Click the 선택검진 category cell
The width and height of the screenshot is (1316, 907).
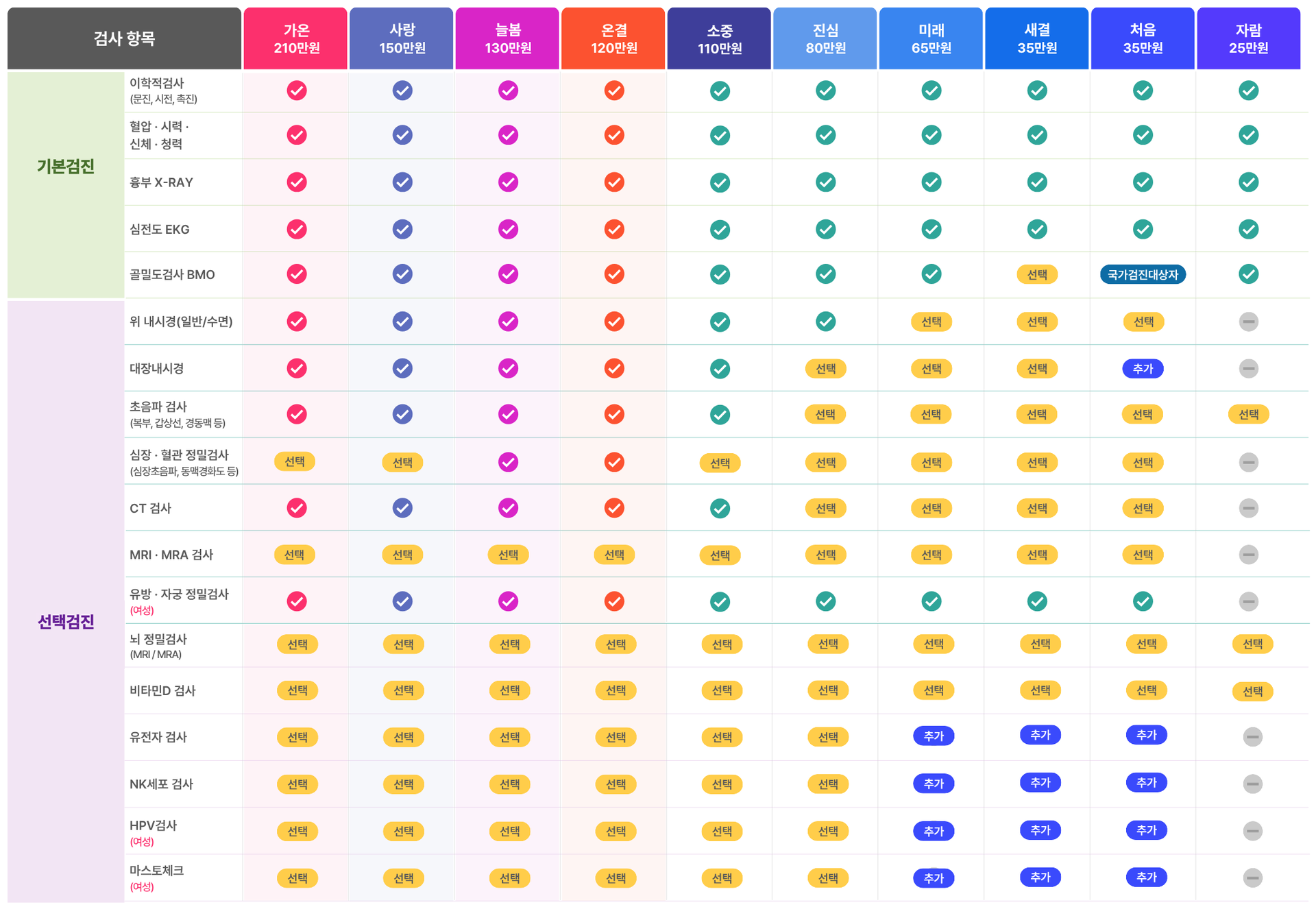[66, 601]
